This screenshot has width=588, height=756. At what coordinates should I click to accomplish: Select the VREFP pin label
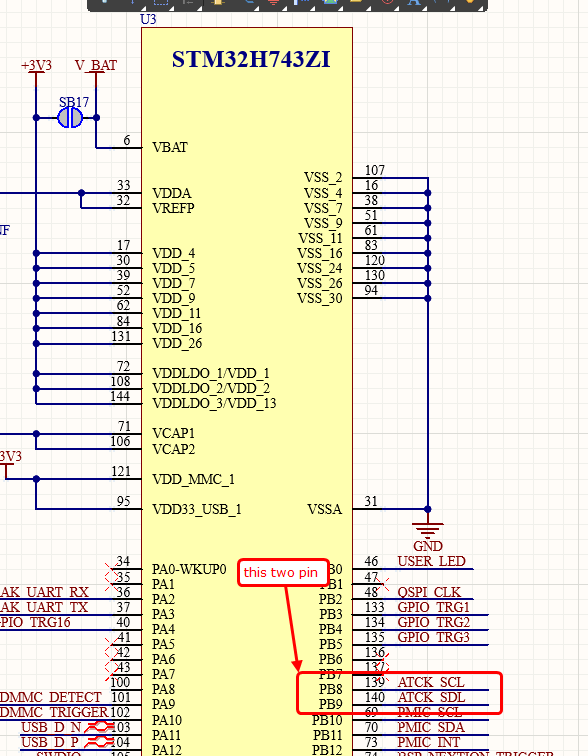pos(173,208)
